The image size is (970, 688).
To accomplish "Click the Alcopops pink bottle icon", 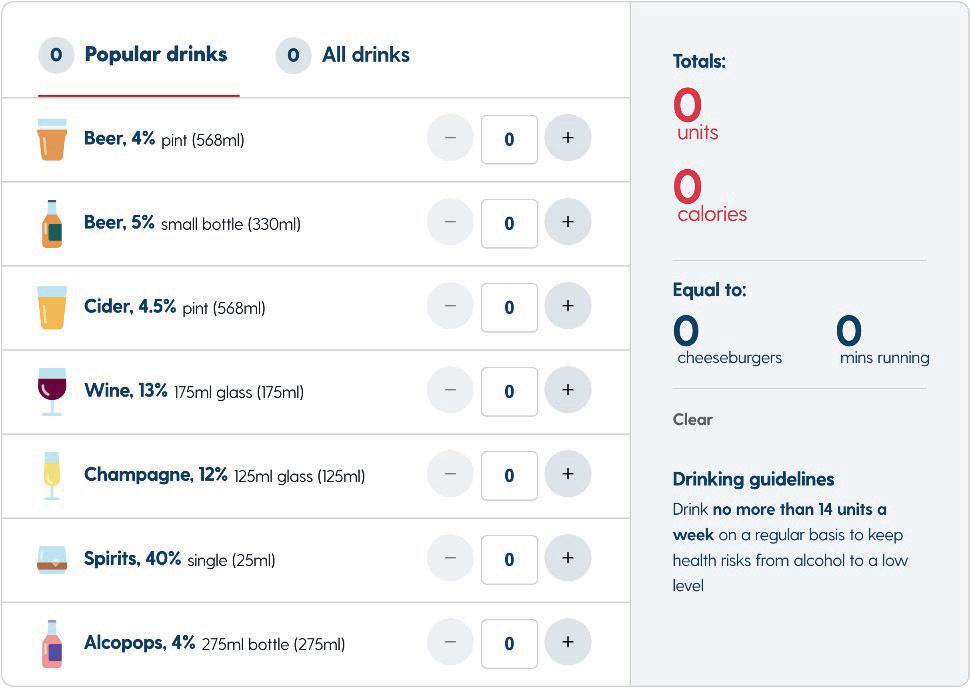I will click(x=52, y=644).
